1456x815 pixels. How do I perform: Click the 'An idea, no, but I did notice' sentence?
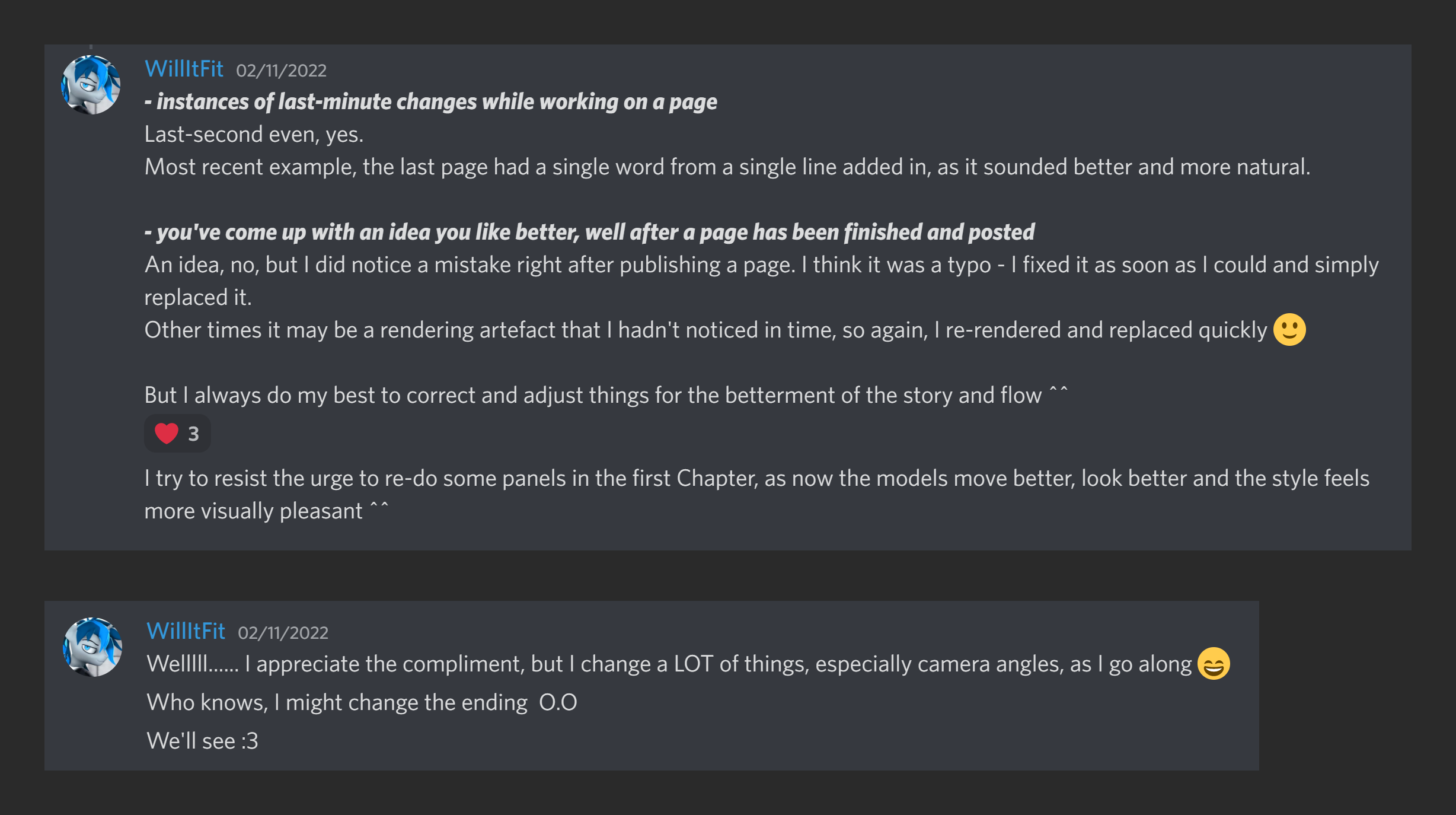(x=761, y=265)
